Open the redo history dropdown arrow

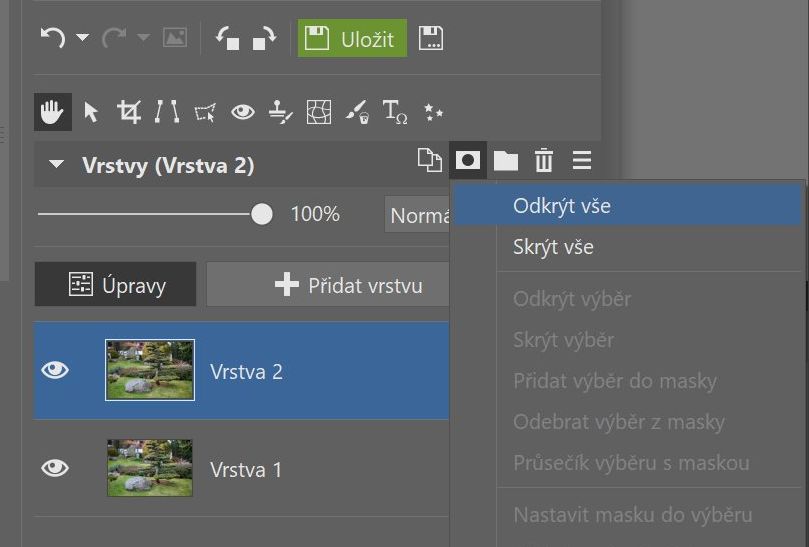point(143,37)
